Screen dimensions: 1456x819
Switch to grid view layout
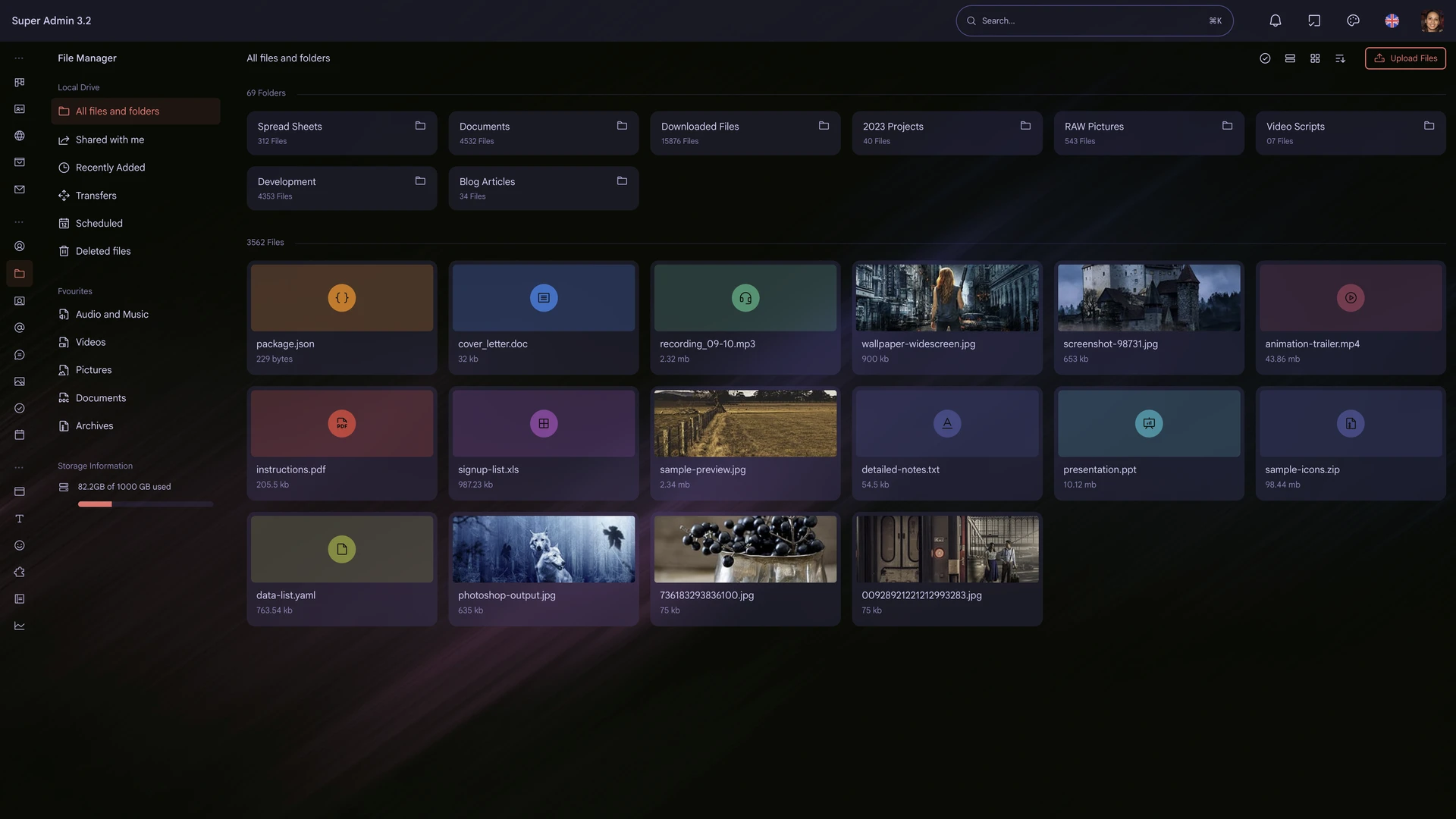(x=1315, y=58)
